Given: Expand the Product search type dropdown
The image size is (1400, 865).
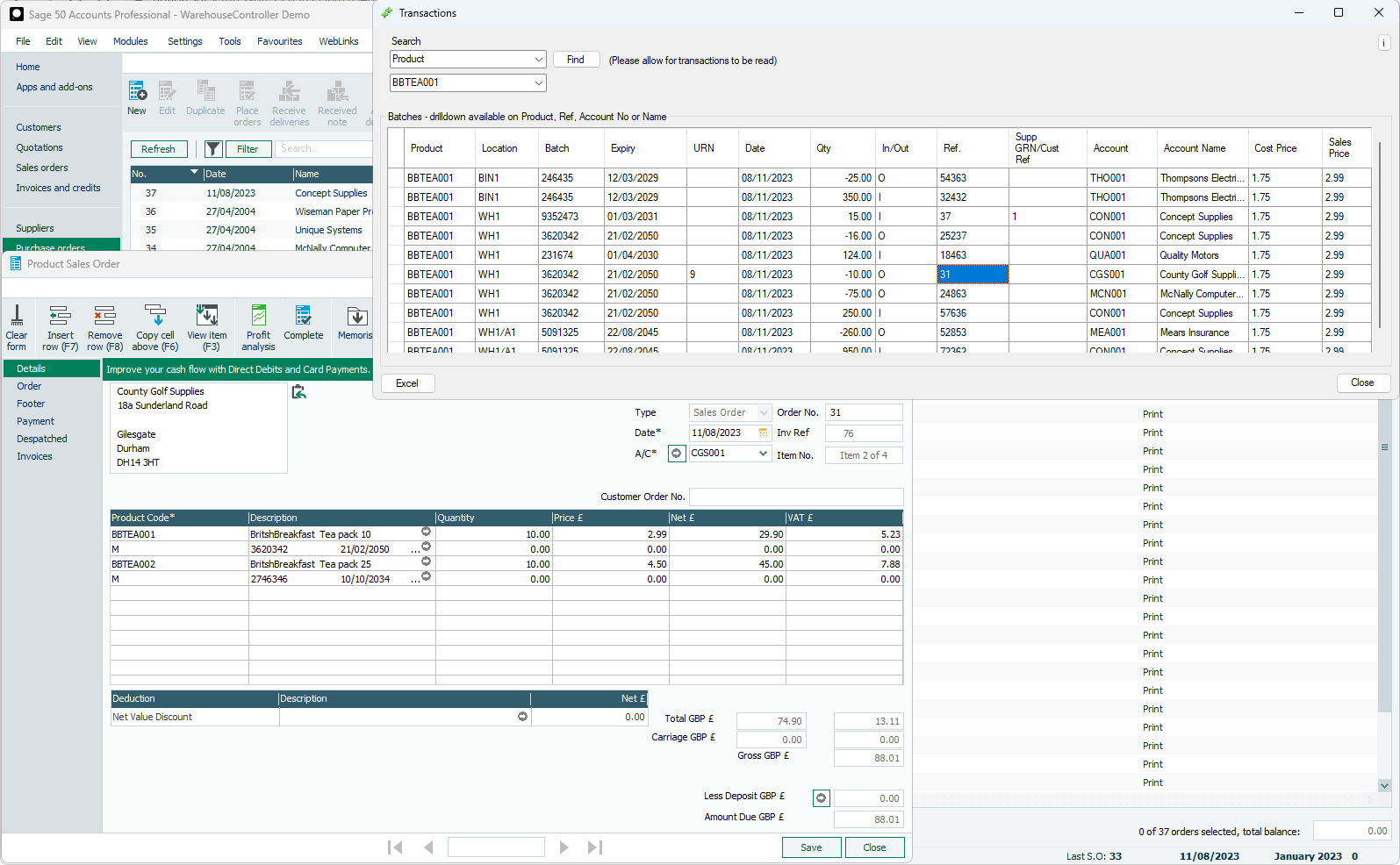Looking at the screenshot, I should [538, 60].
